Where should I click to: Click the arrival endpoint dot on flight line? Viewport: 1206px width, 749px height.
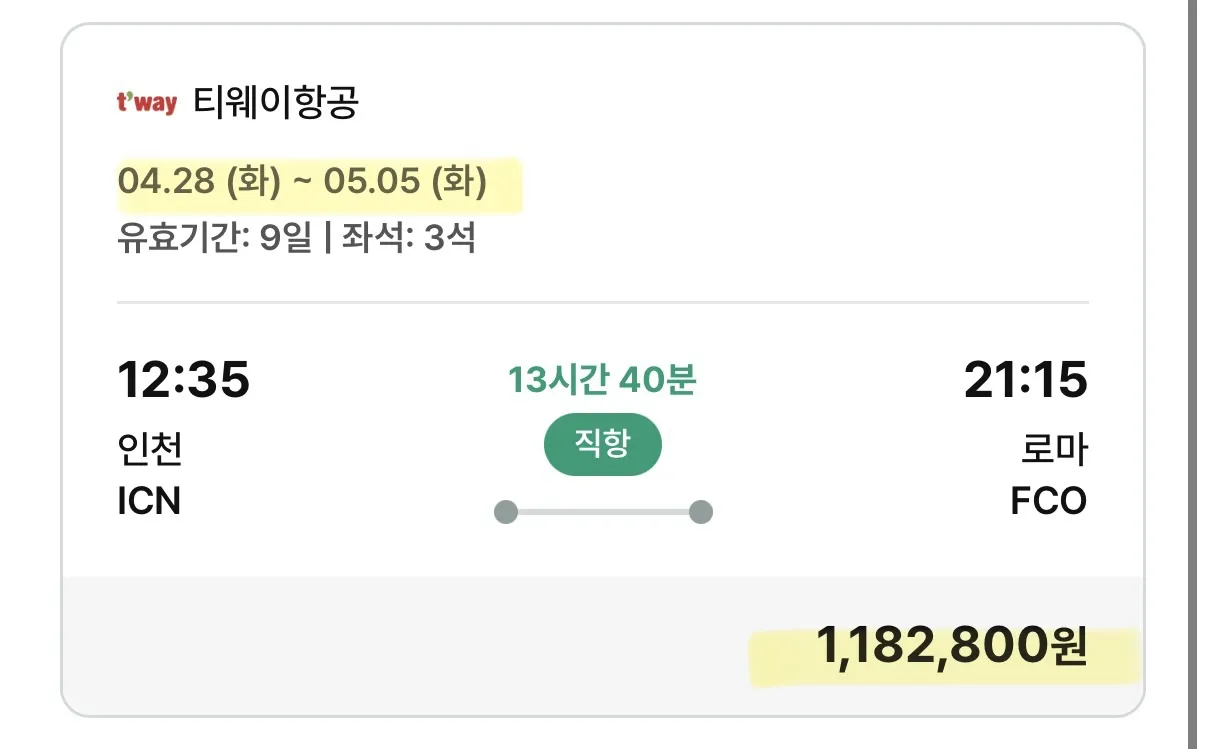coord(700,510)
